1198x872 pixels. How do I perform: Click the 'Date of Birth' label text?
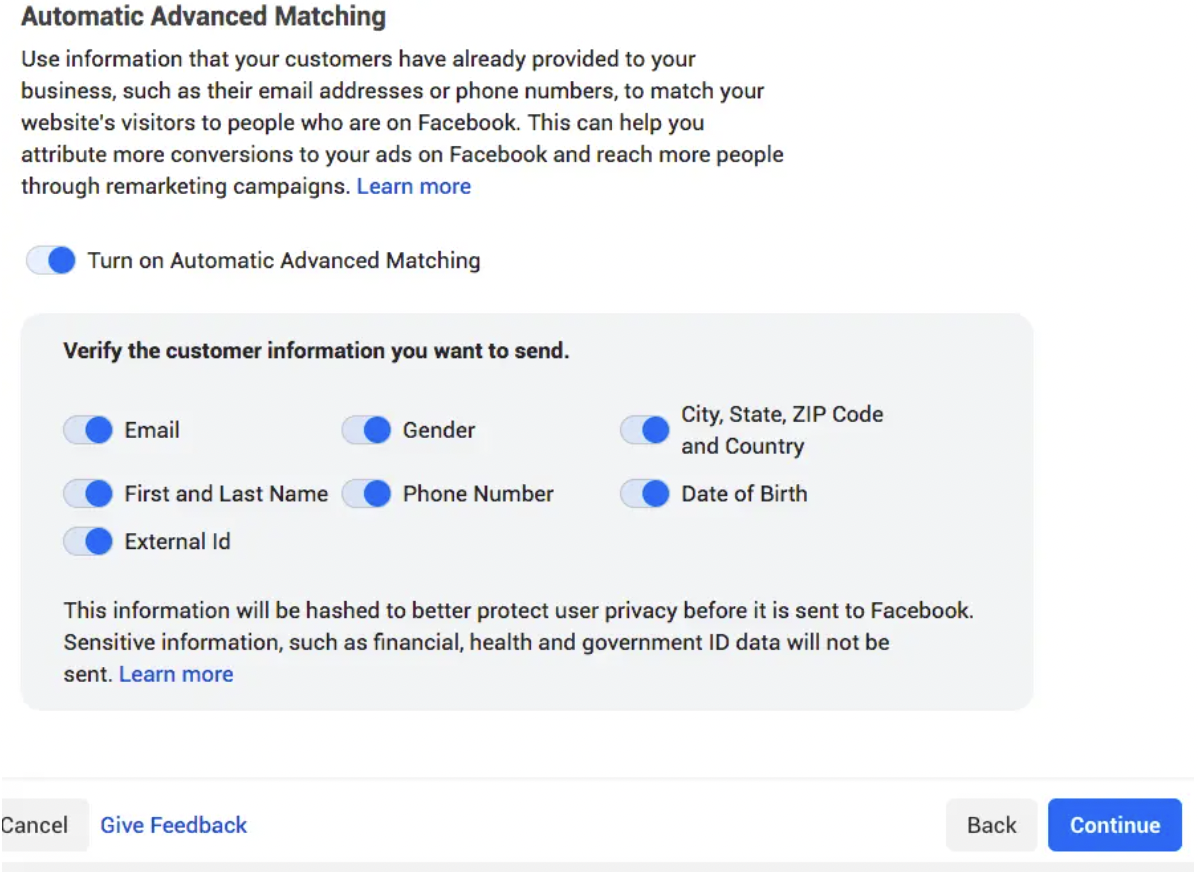coord(744,494)
